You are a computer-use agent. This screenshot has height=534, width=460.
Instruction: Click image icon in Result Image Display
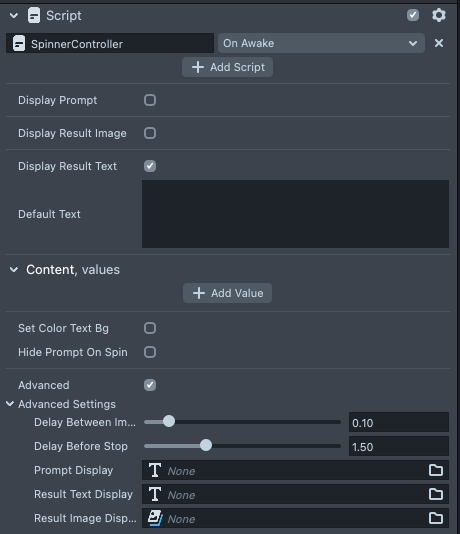point(155,518)
